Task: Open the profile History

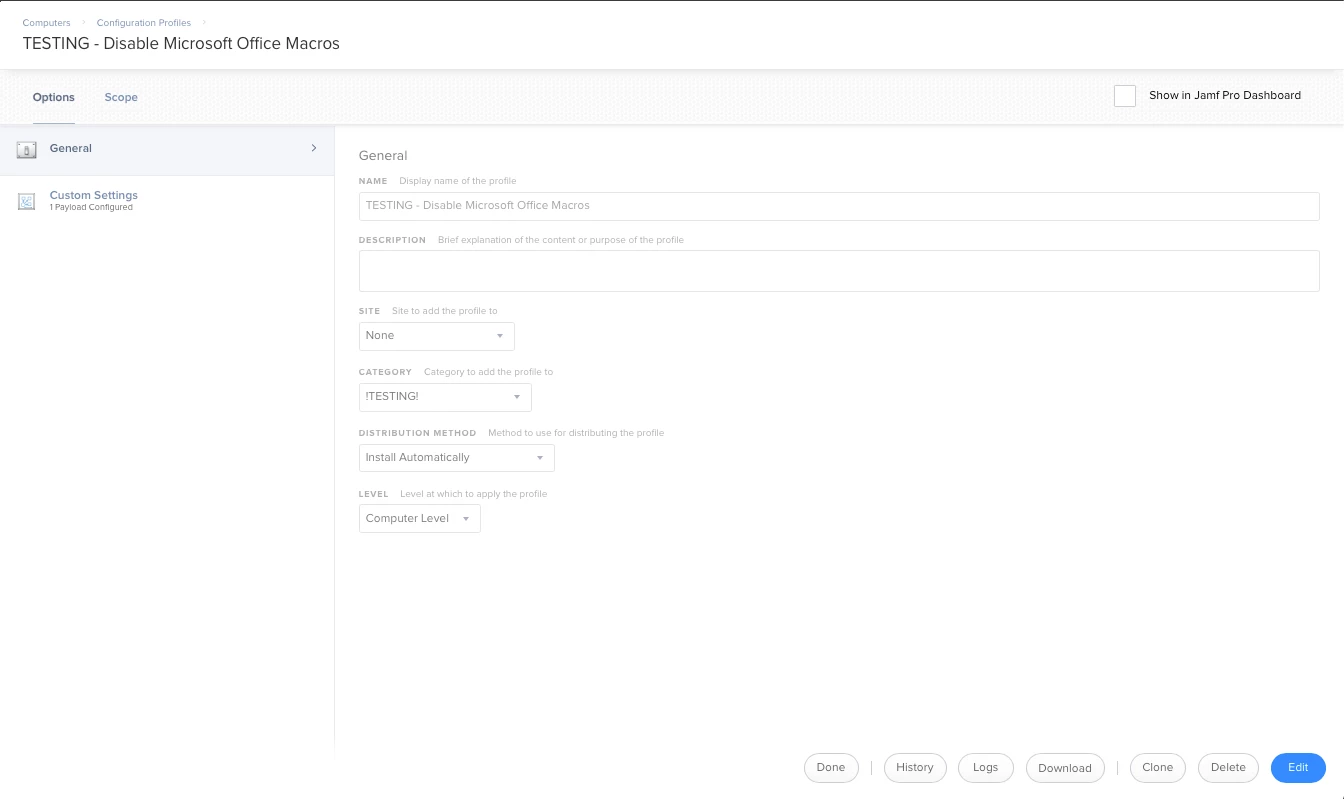Action: (x=915, y=768)
